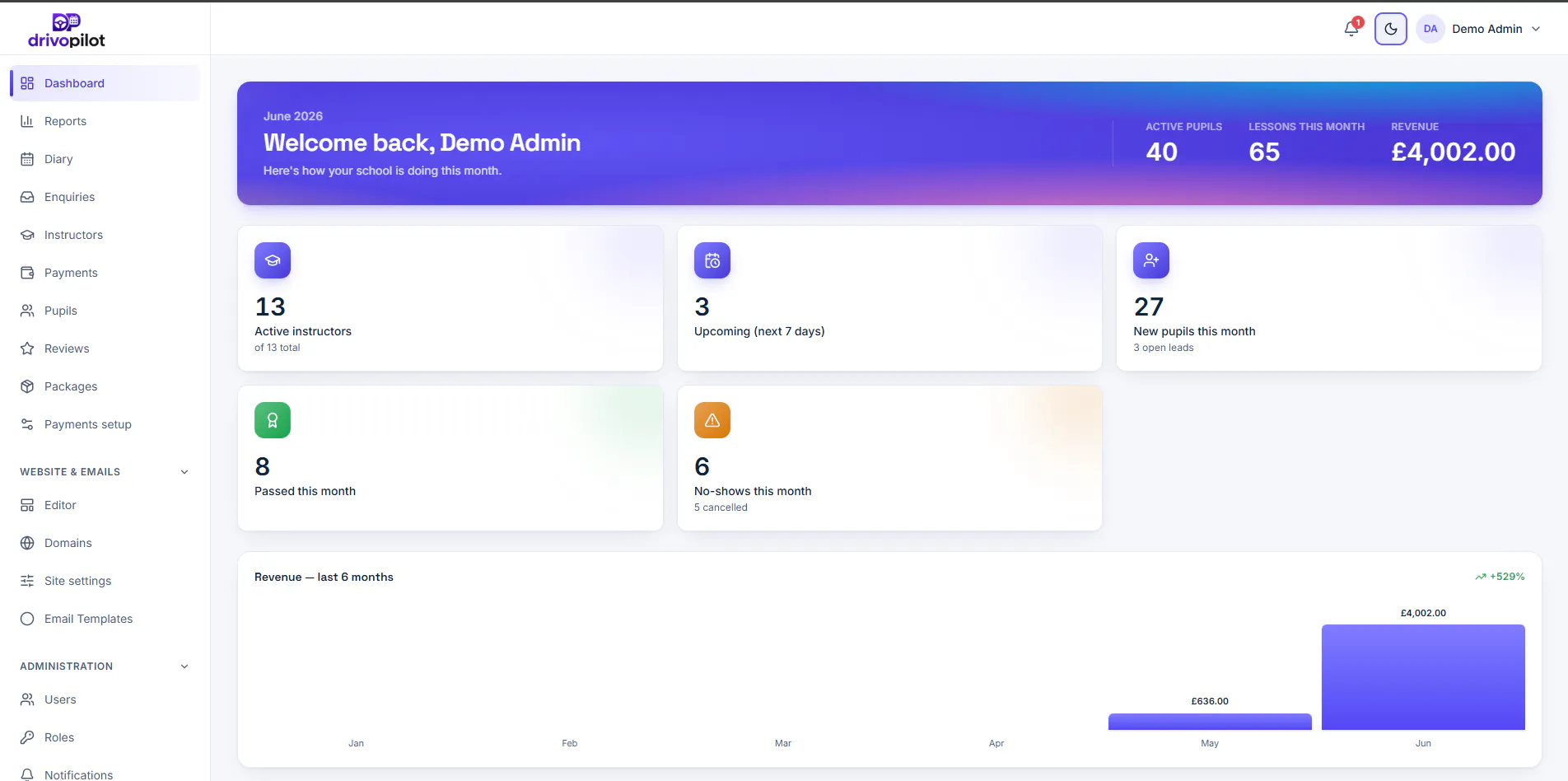Open Reports from the sidebar
Image resolution: width=1568 pixels, height=781 pixels.
105,121
